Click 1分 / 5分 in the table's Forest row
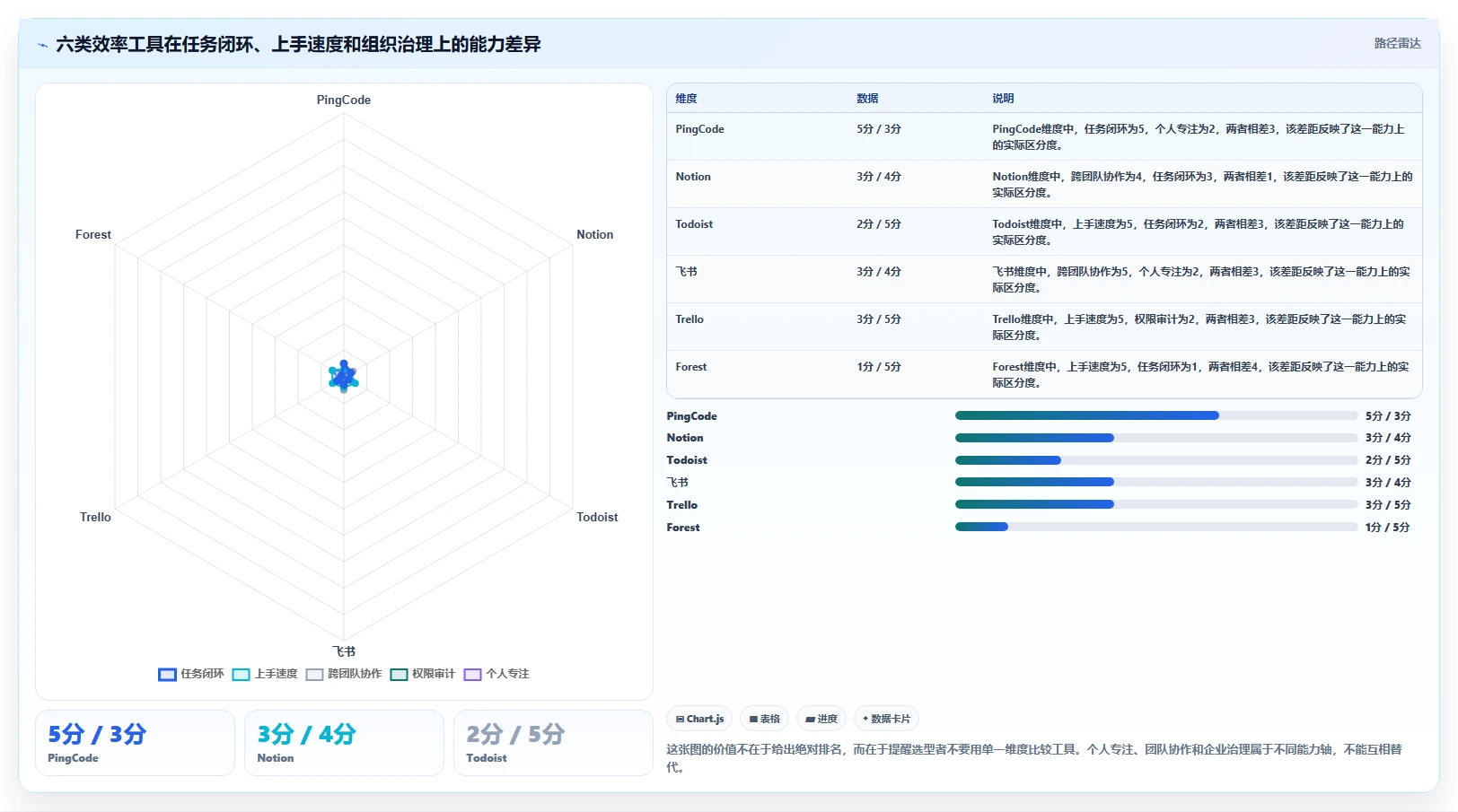Image resolution: width=1458 pixels, height=812 pixels. point(878,367)
